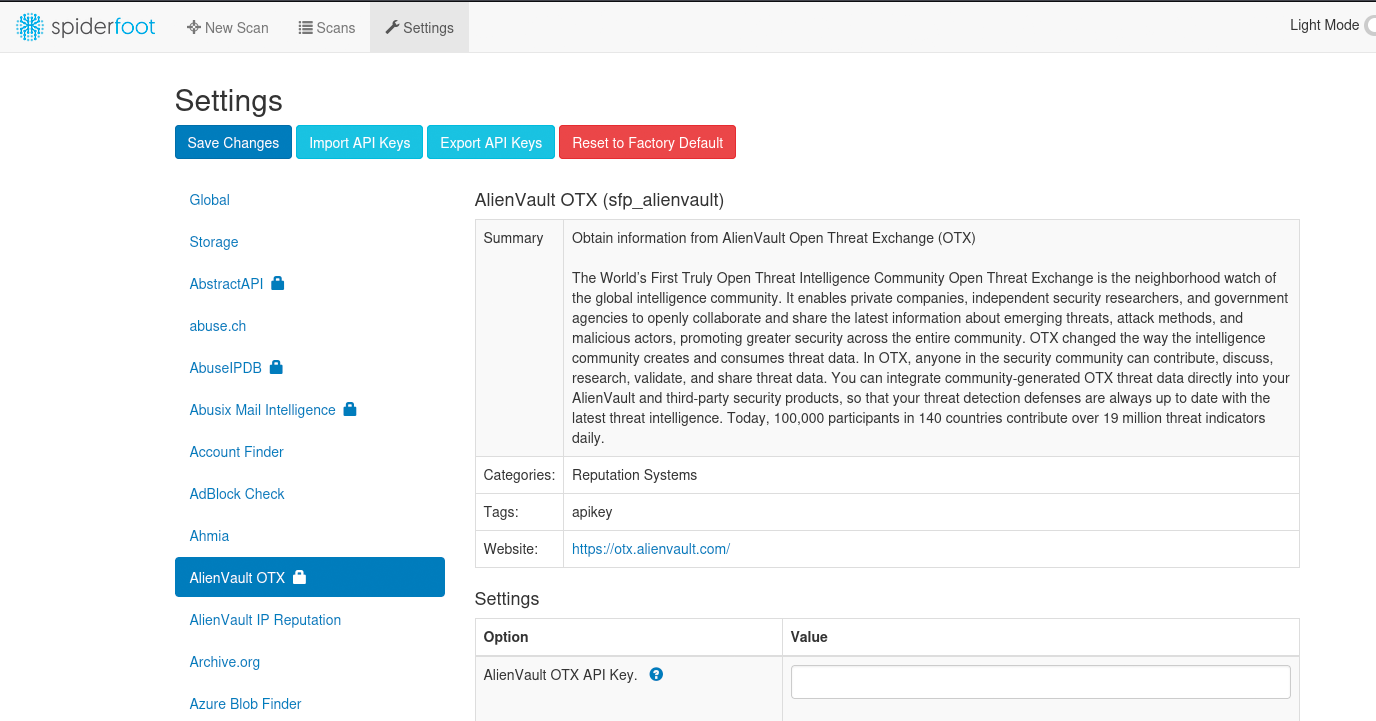Toggle the Light Mode switch

(x=1369, y=25)
